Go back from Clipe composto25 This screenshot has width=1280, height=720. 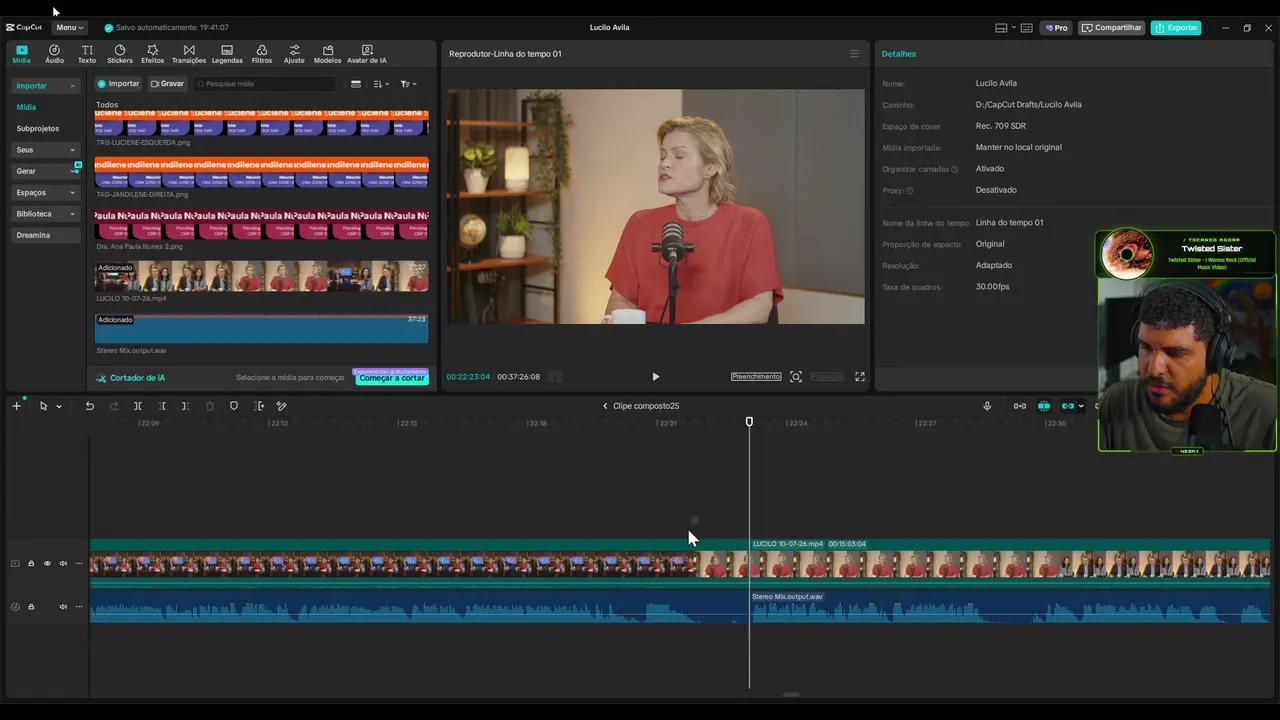point(605,406)
